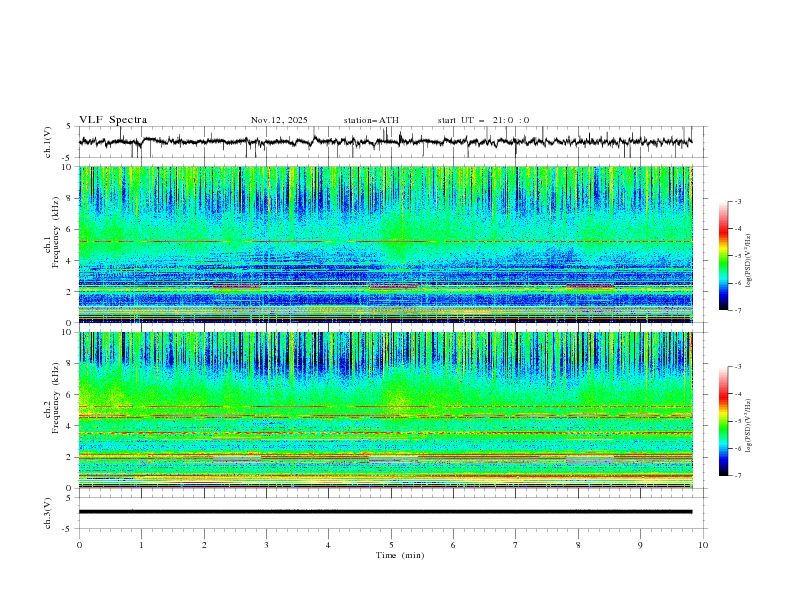
Task: Click the ch.1 spectrogram colorbar
Action: tap(723, 256)
